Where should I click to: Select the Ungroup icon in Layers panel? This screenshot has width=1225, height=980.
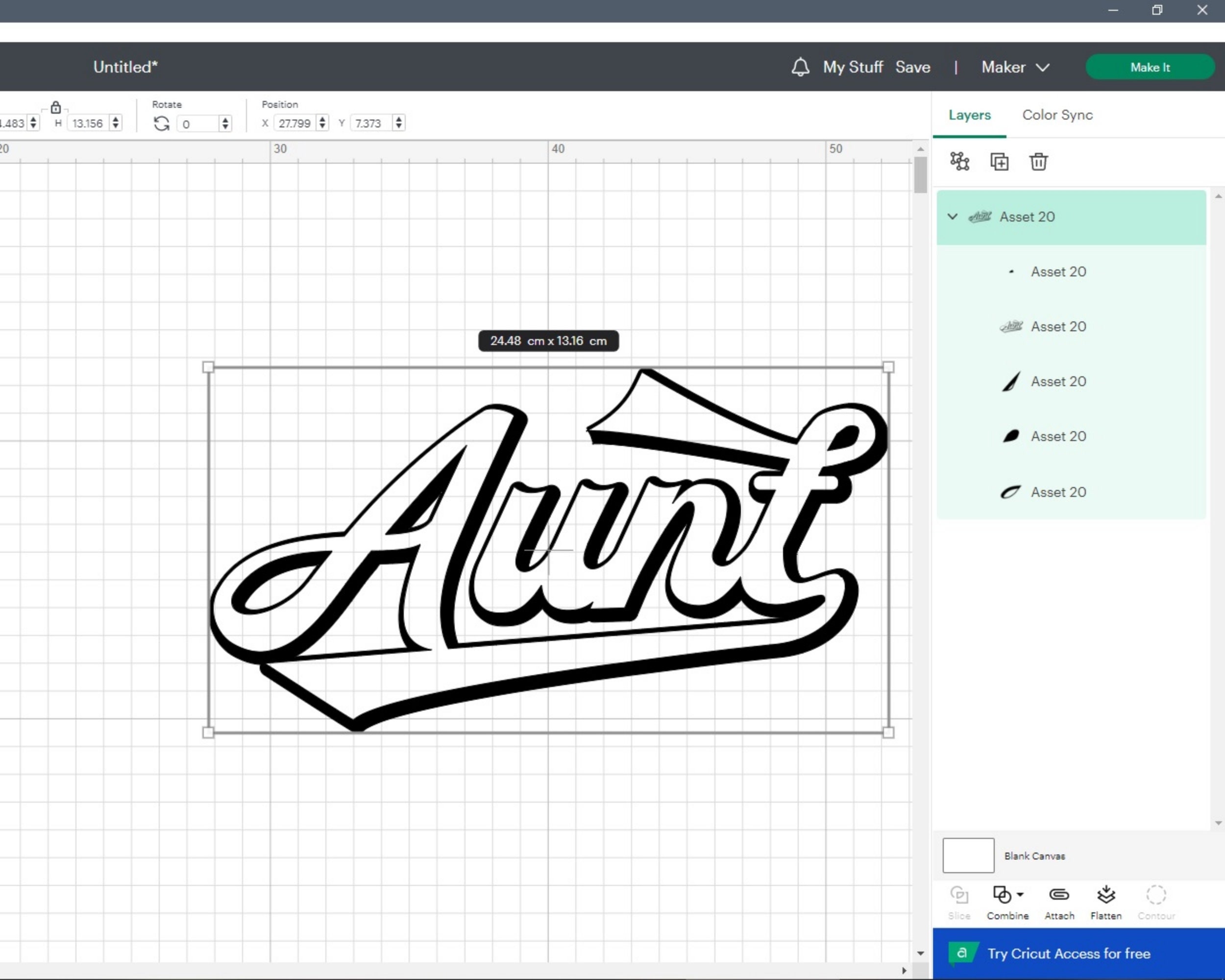[x=959, y=161]
